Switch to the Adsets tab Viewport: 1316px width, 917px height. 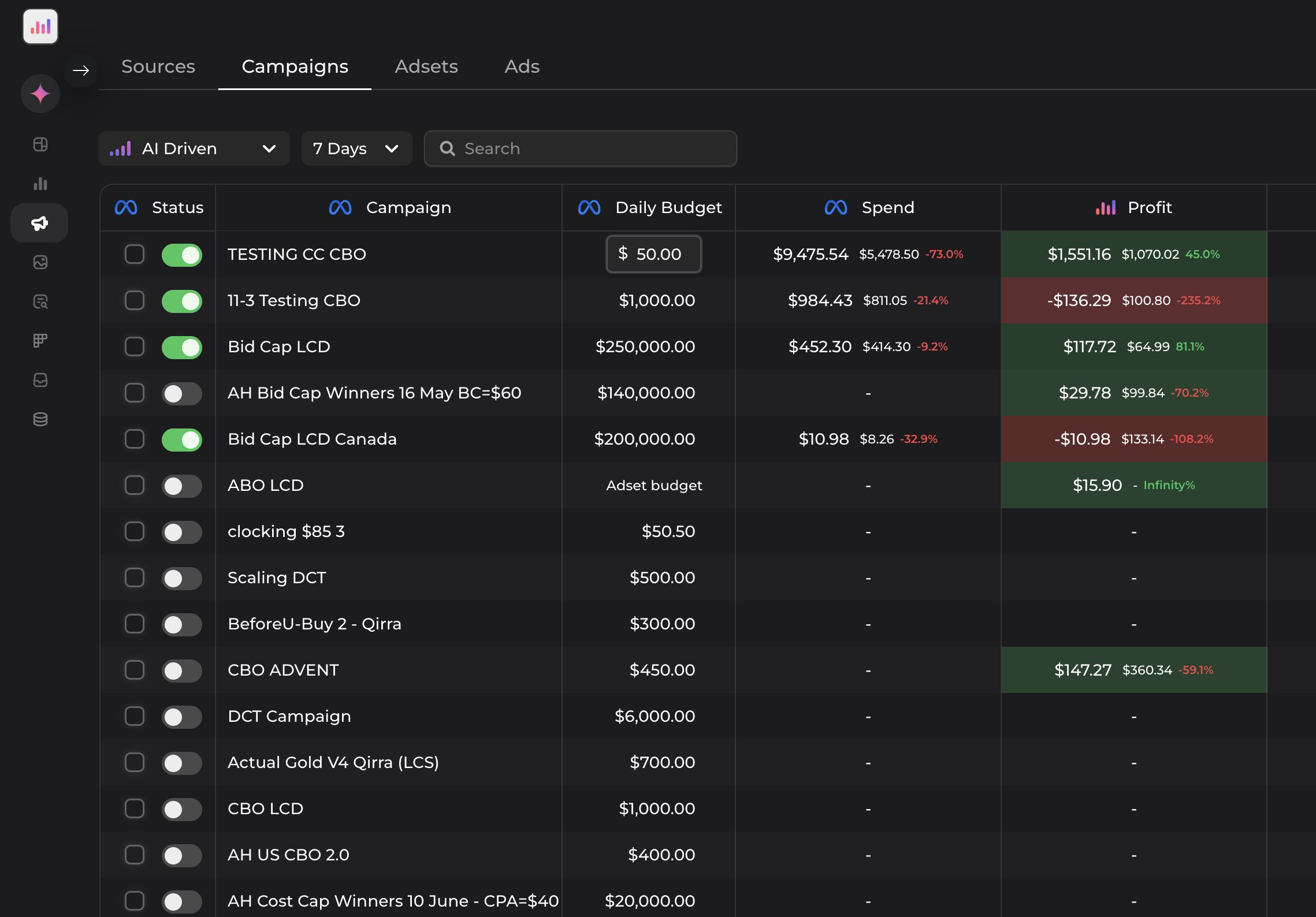pyautogui.click(x=426, y=66)
